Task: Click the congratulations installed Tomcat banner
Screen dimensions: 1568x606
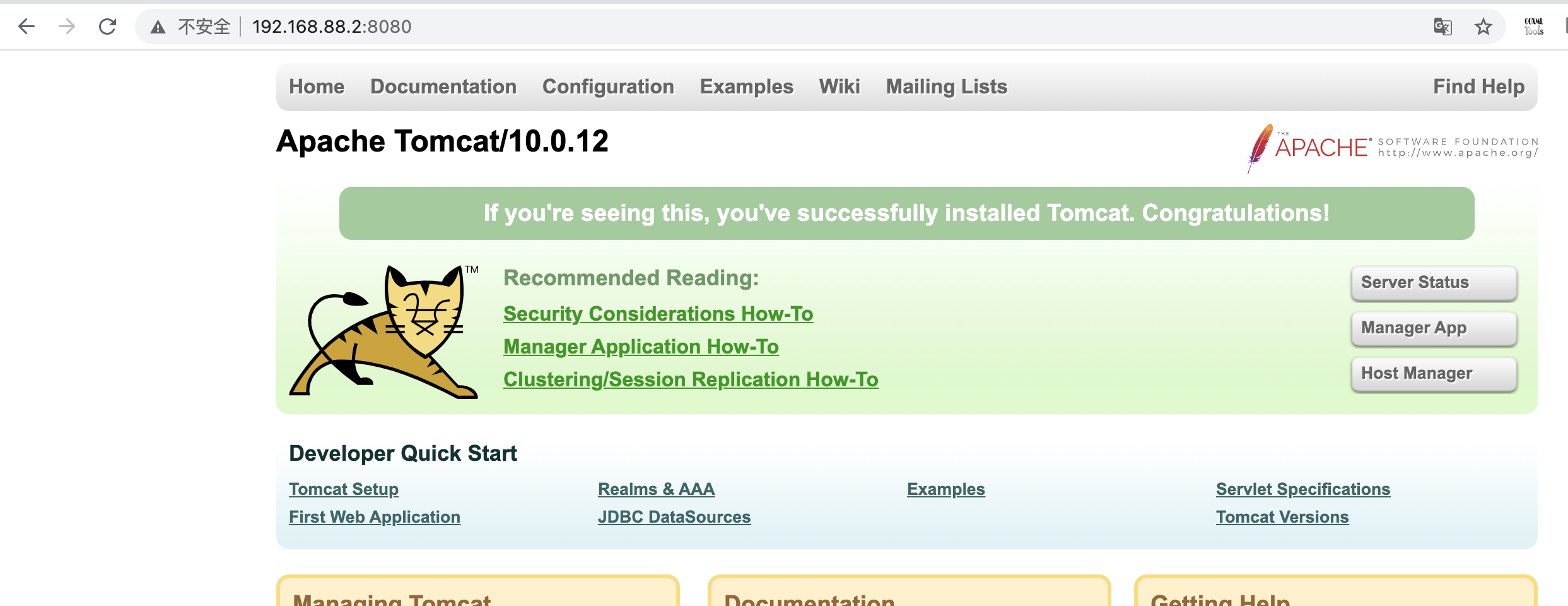Action: pos(907,213)
